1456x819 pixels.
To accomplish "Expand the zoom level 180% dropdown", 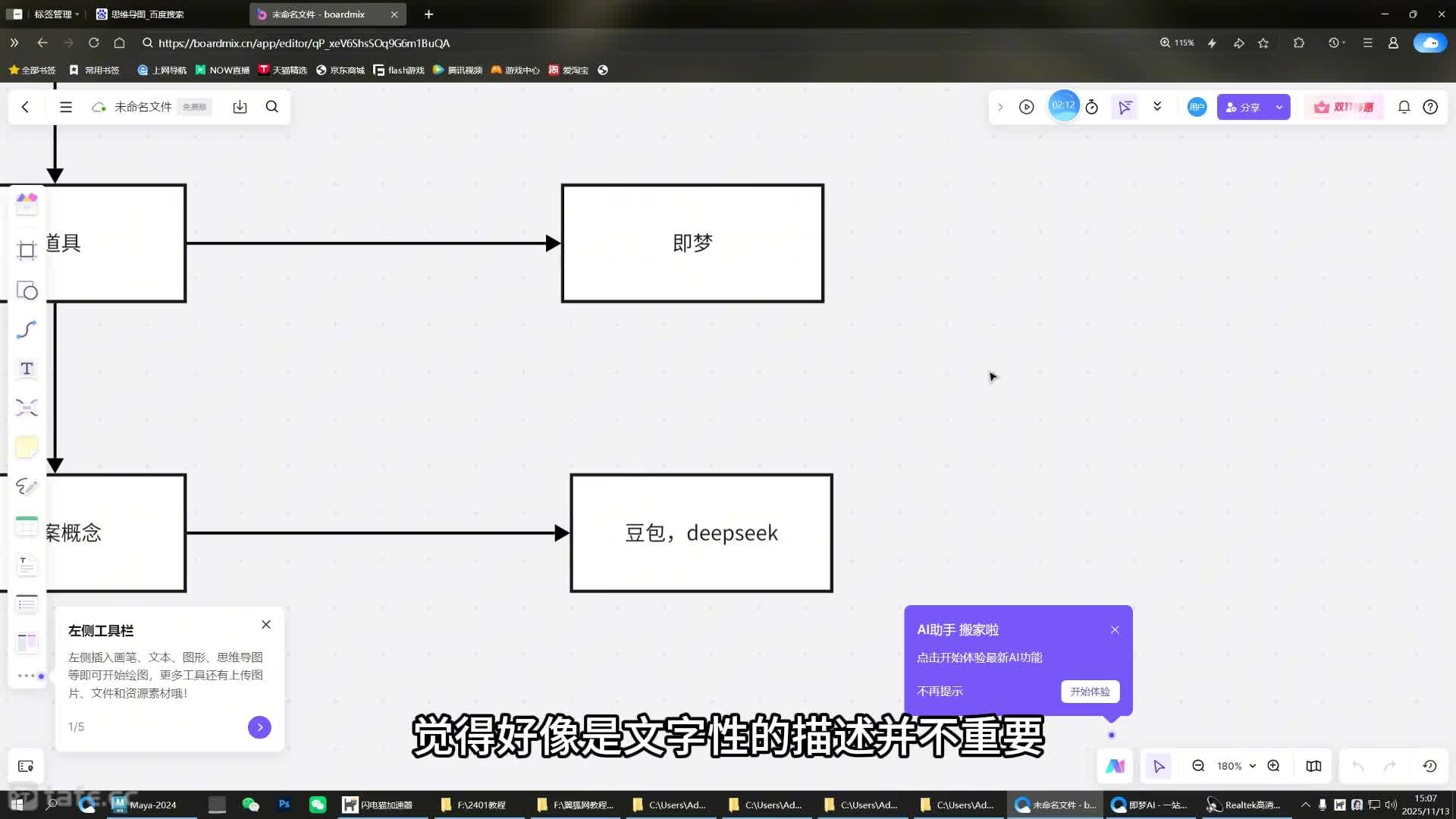I will pyautogui.click(x=1252, y=766).
